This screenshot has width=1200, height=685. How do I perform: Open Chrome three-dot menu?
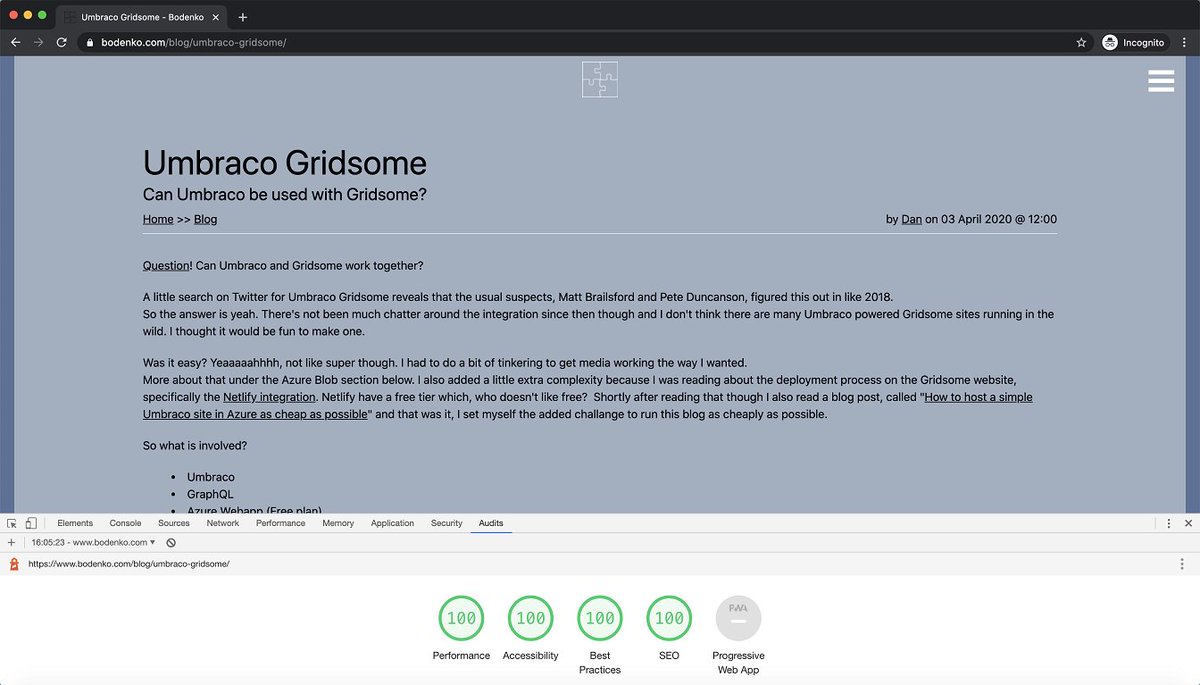pos(1183,43)
